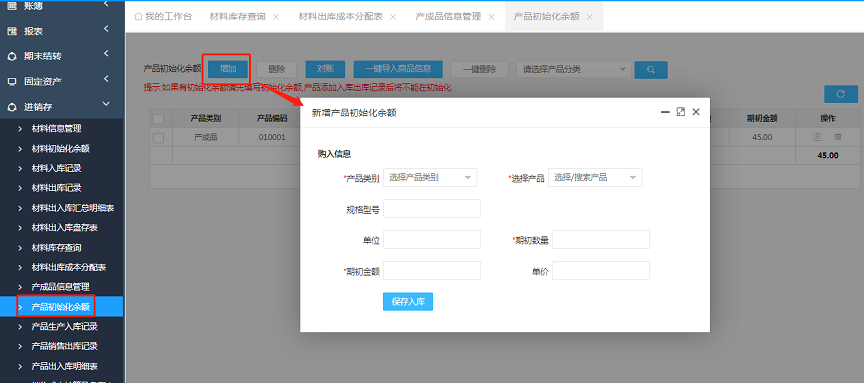
Task: Click the refresh icon button
Action: [x=840, y=94]
